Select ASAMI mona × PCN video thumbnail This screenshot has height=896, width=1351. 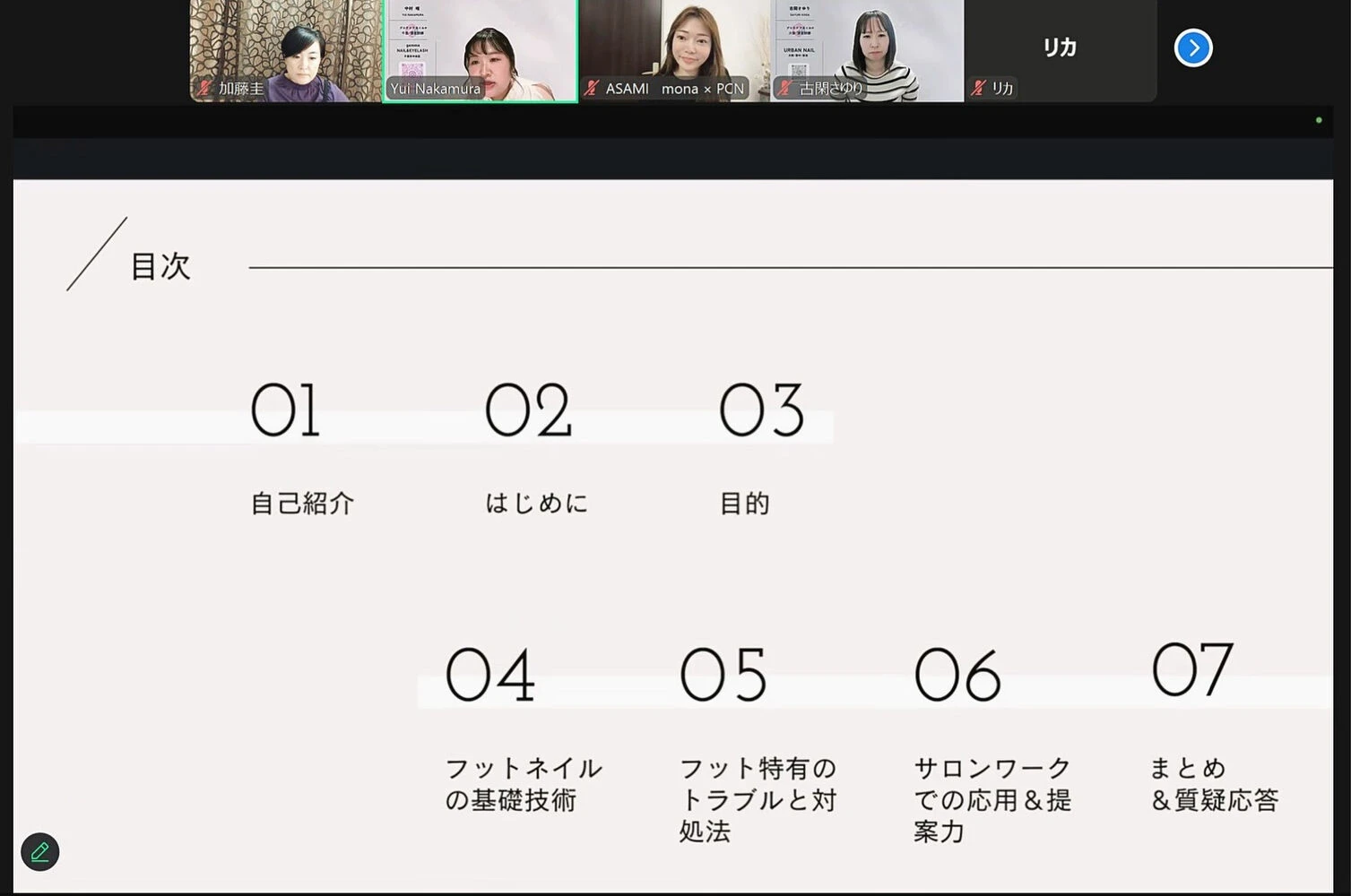pyautogui.click(x=674, y=50)
